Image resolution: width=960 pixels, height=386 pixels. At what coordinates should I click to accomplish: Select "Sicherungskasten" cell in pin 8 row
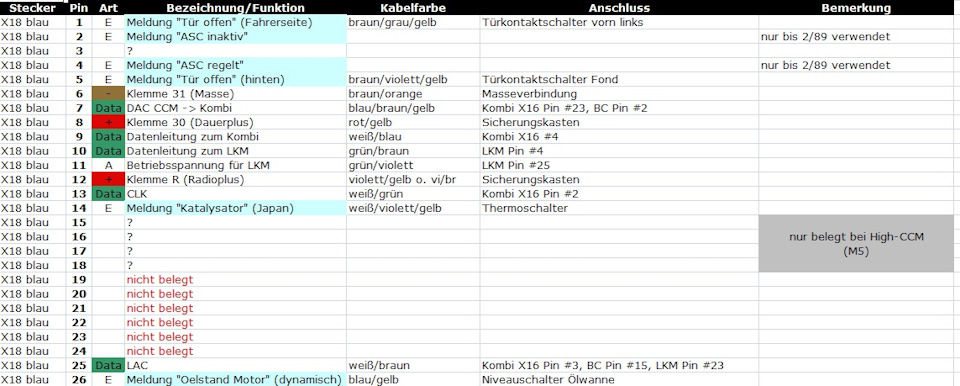(x=619, y=123)
